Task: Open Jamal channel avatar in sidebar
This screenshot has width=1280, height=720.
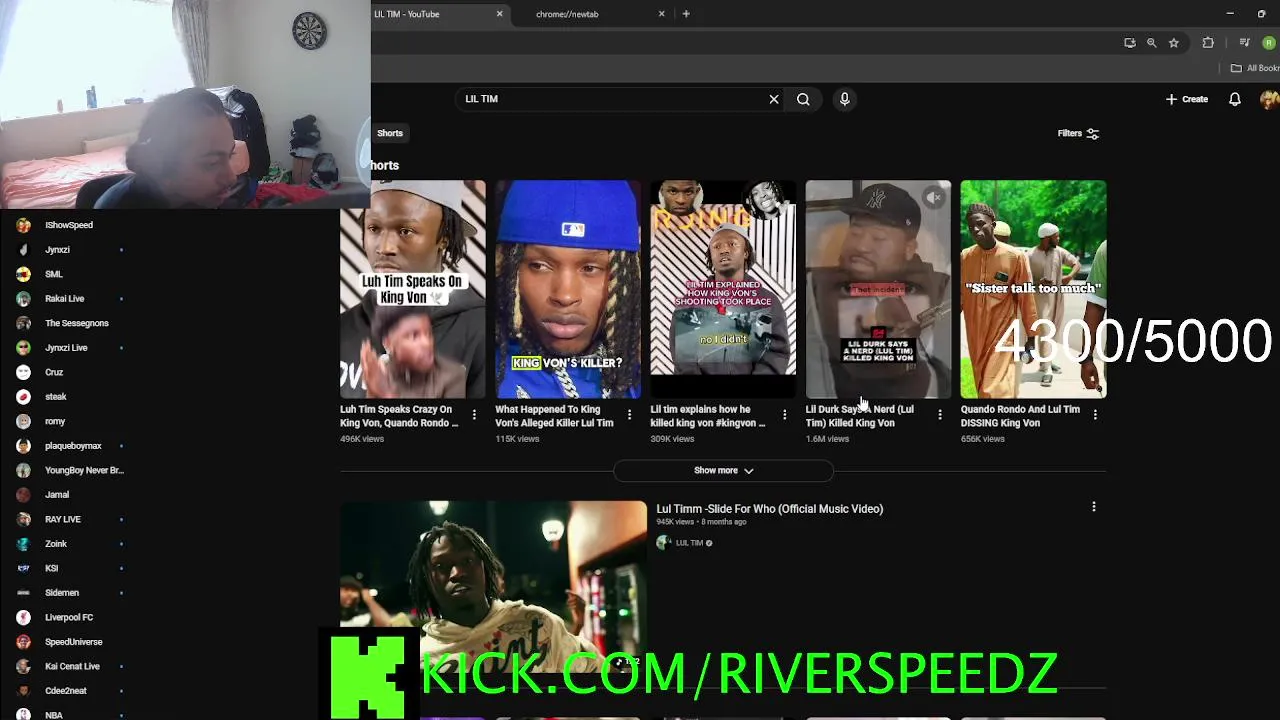Action: click(x=24, y=495)
